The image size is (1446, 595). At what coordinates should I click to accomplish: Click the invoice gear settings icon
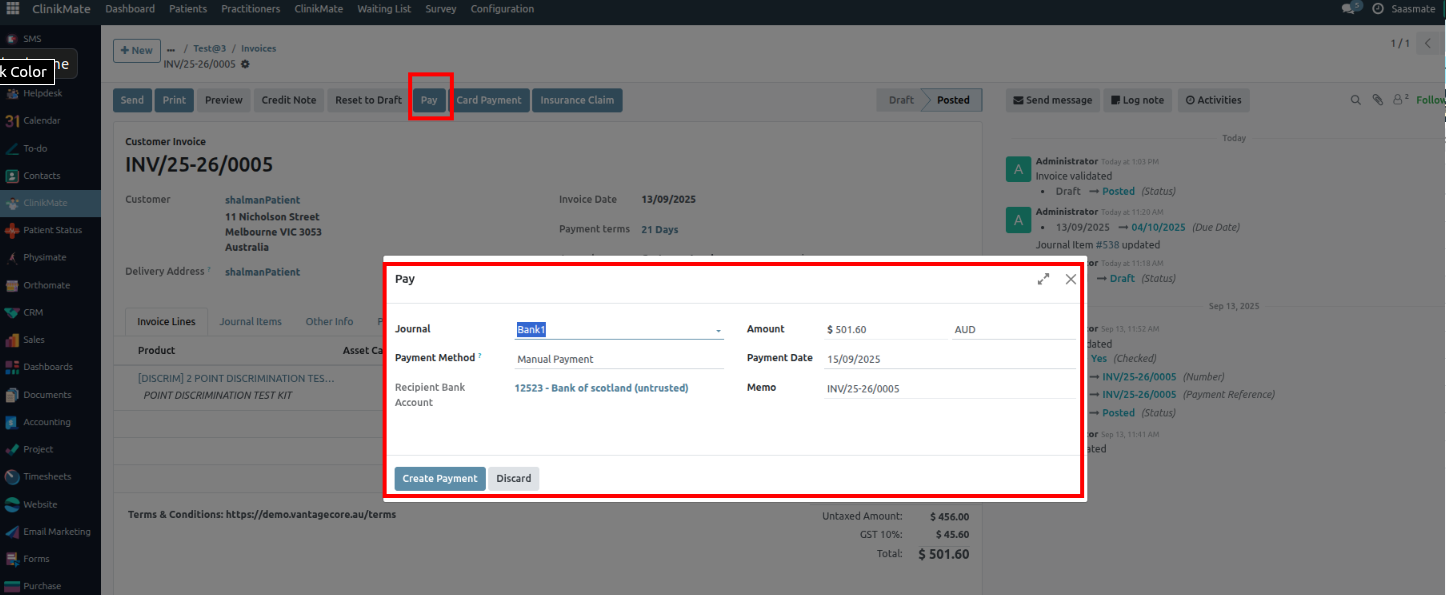tap(246, 64)
